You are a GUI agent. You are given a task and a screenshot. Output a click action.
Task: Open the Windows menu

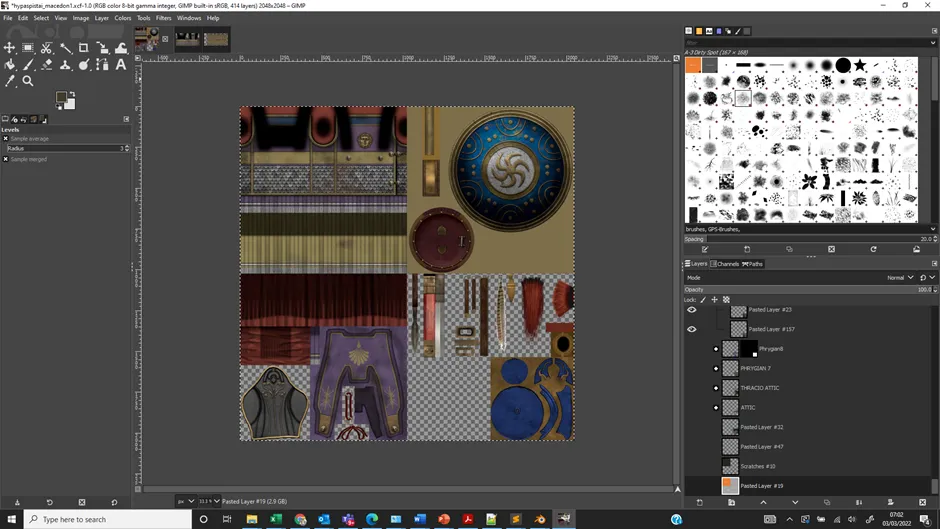click(189, 18)
